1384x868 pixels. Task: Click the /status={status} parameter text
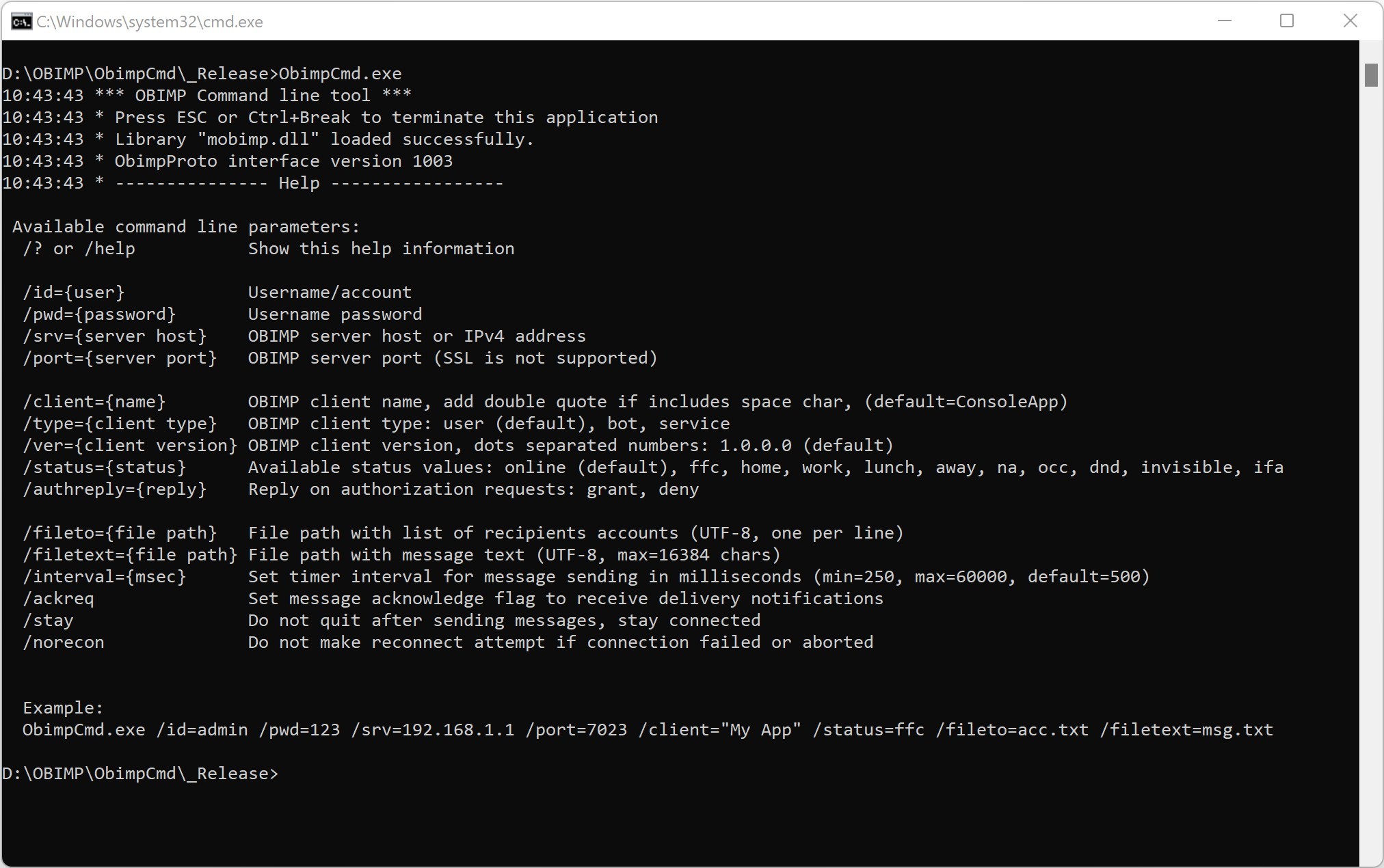tap(105, 467)
